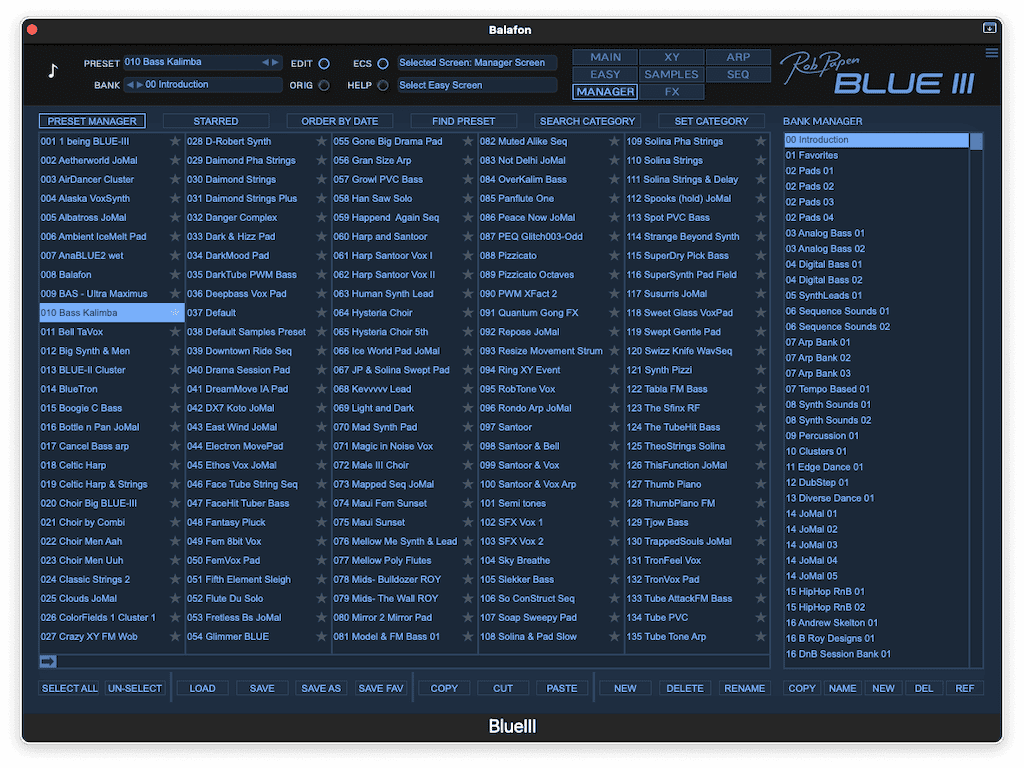Star the 001 1 being BLUE-III preset

175,142
